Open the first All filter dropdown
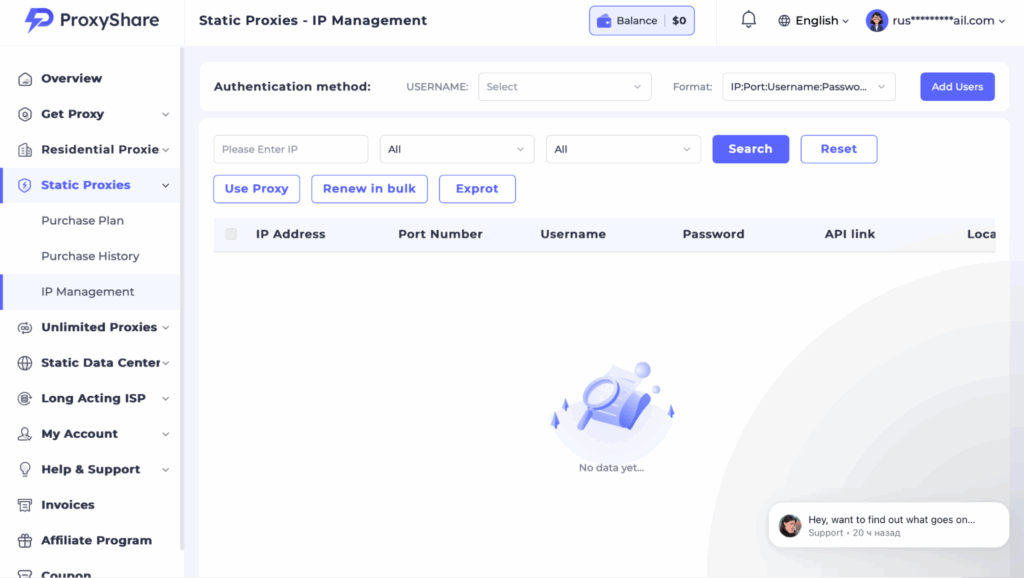This screenshot has height=578, width=1024. 456,149
